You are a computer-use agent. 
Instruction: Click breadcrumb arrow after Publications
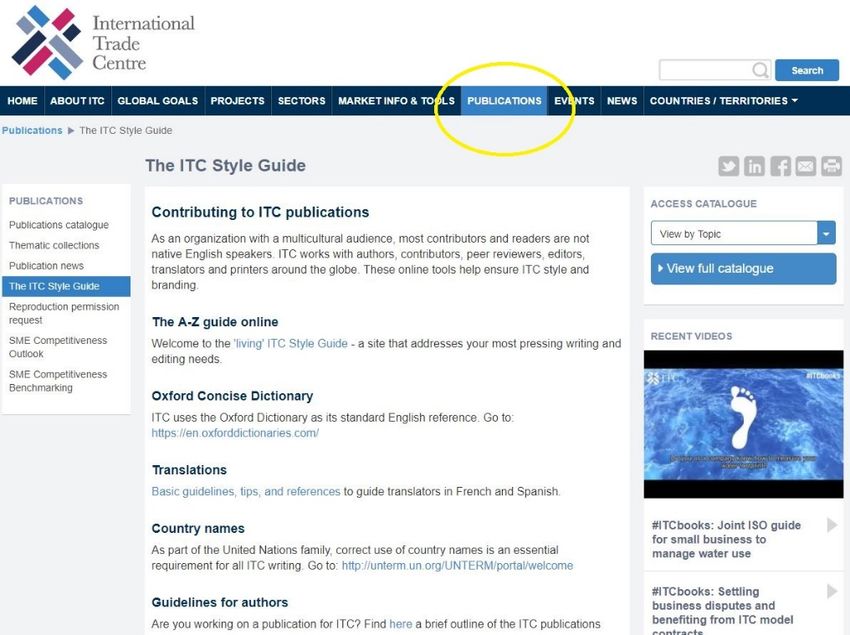[x=71, y=131]
